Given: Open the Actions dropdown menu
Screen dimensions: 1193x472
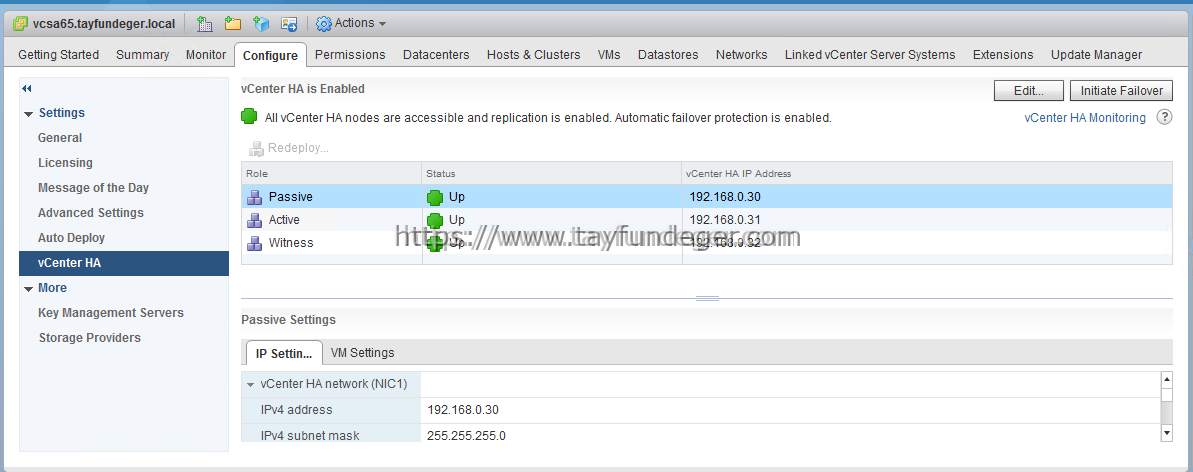Looking at the screenshot, I should point(352,24).
